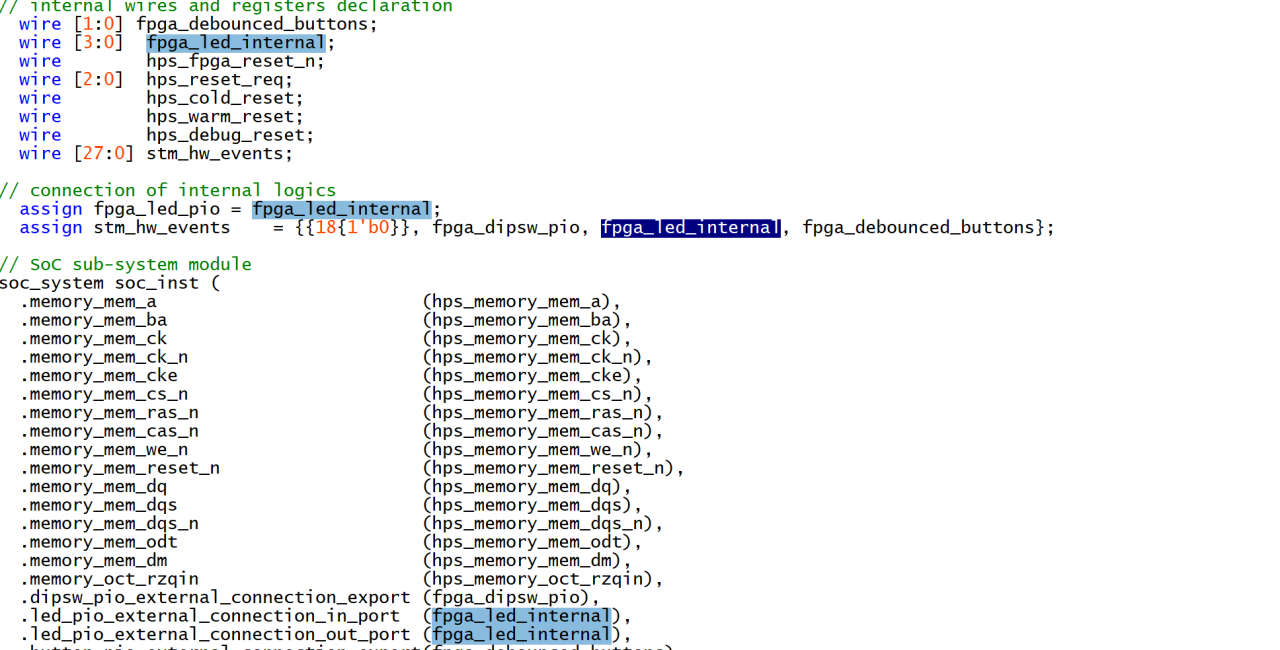Click highlighted fpga_led_internal on the out_port line
Screen dimensions: 1280x650
tap(520, 635)
